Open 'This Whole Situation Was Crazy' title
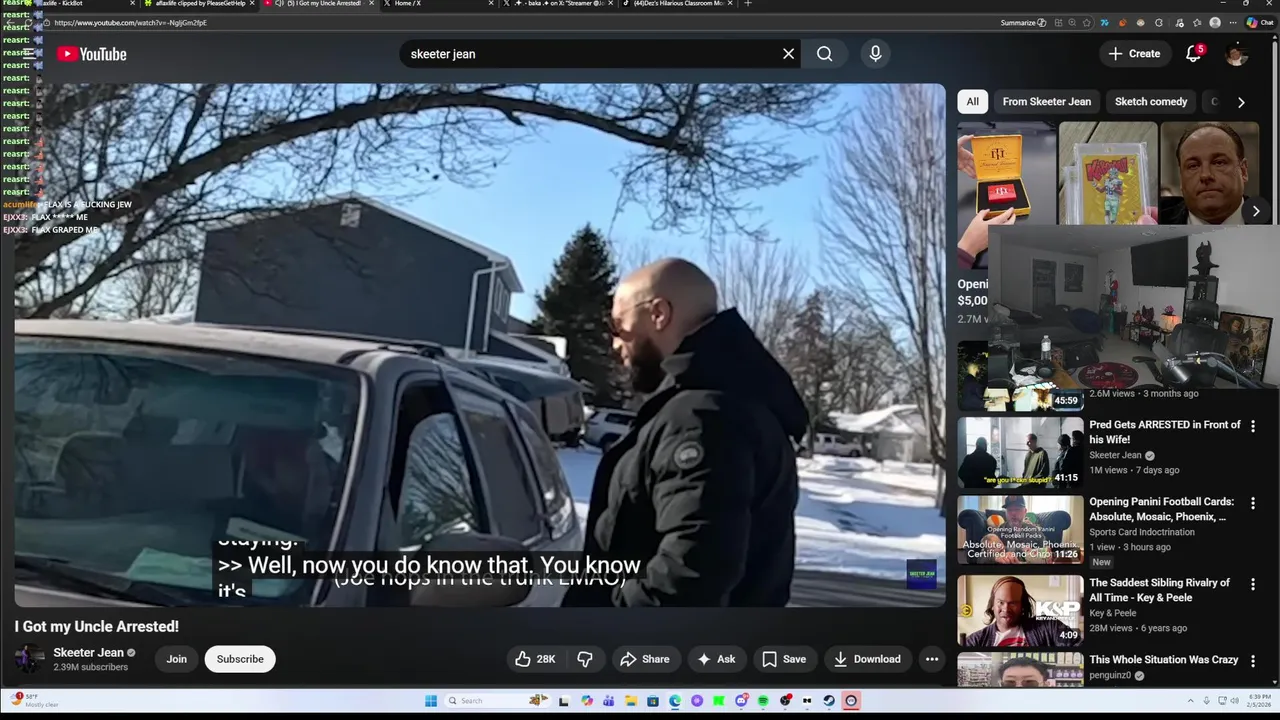 point(1163,660)
